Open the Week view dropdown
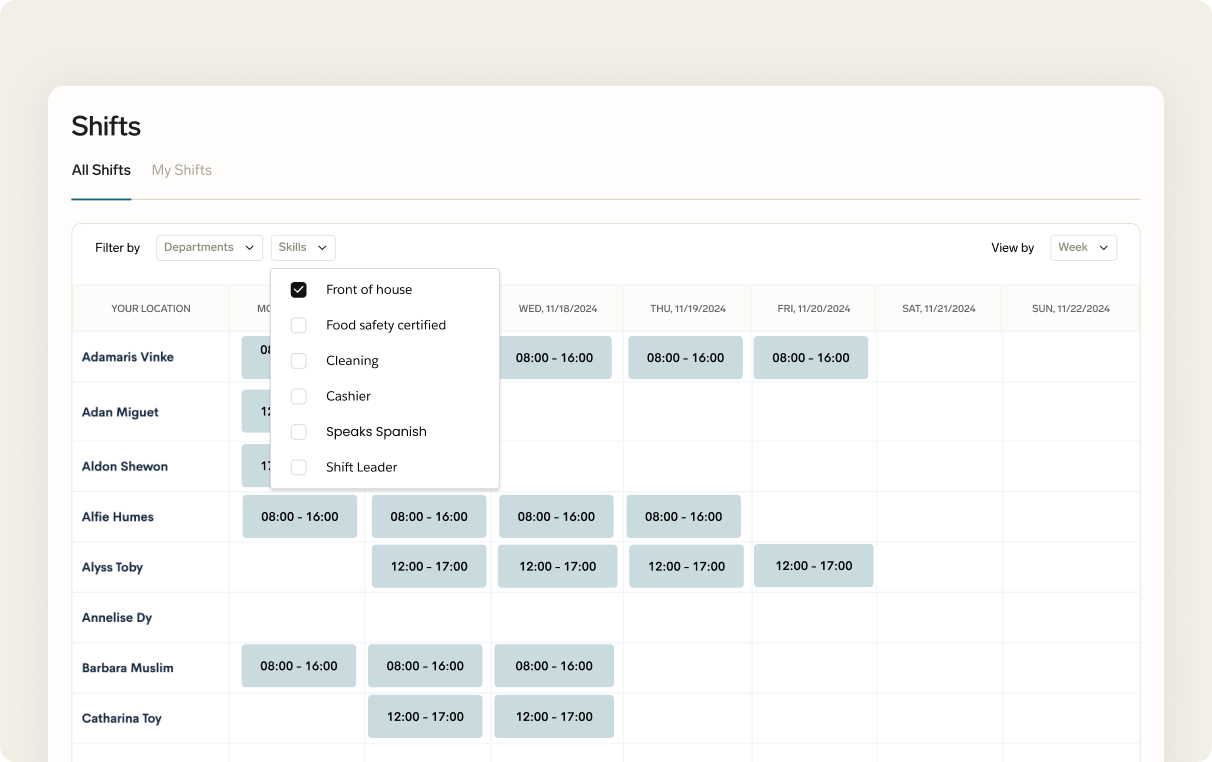This screenshot has height=762, width=1212. [1083, 248]
